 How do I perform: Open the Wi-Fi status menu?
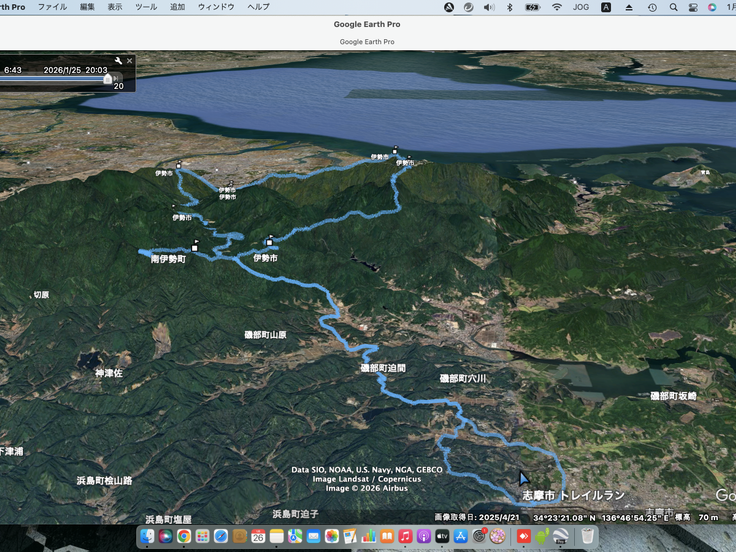pos(557,7)
